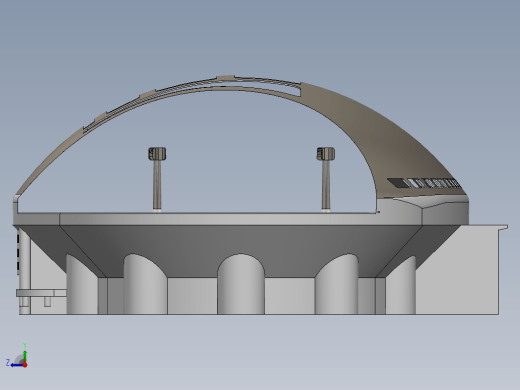The width and height of the screenshot is (520, 390).
Task: Select the left vertical post shaft
Action: pos(157,185)
